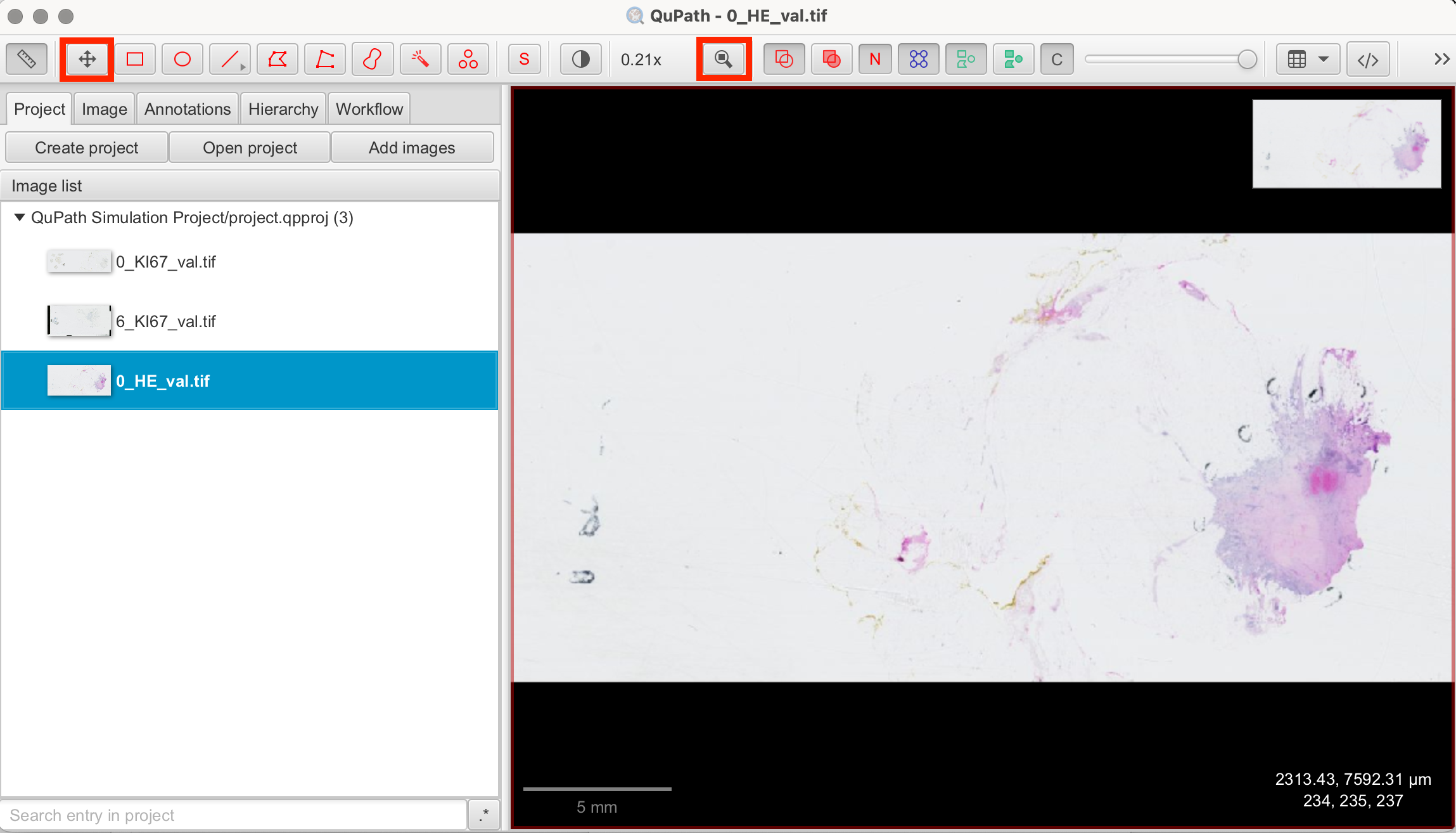The image size is (1456, 833).
Task: Toggle show annotation names N button
Action: (x=875, y=60)
